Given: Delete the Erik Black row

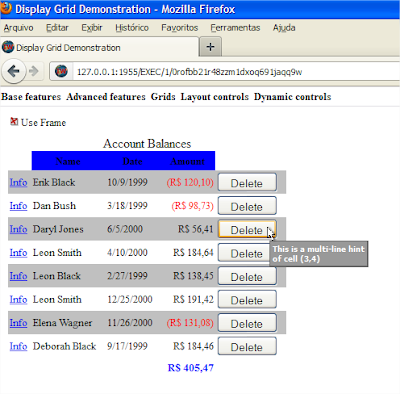Looking at the screenshot, I should point(247,182).
